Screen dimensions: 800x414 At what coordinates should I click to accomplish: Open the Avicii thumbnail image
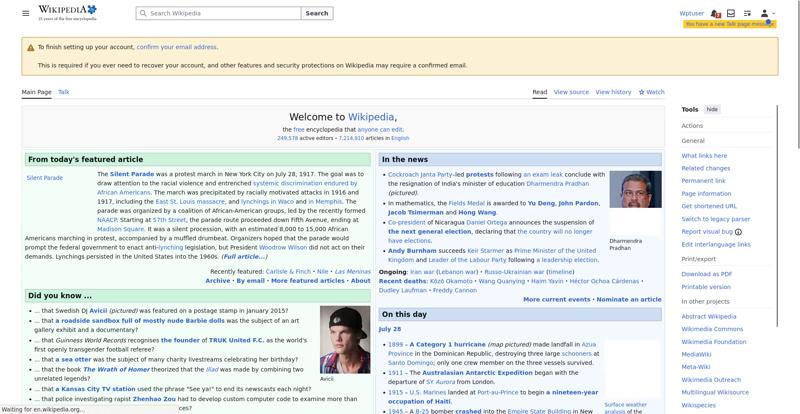pyautogui.click(x=345, y=339)
